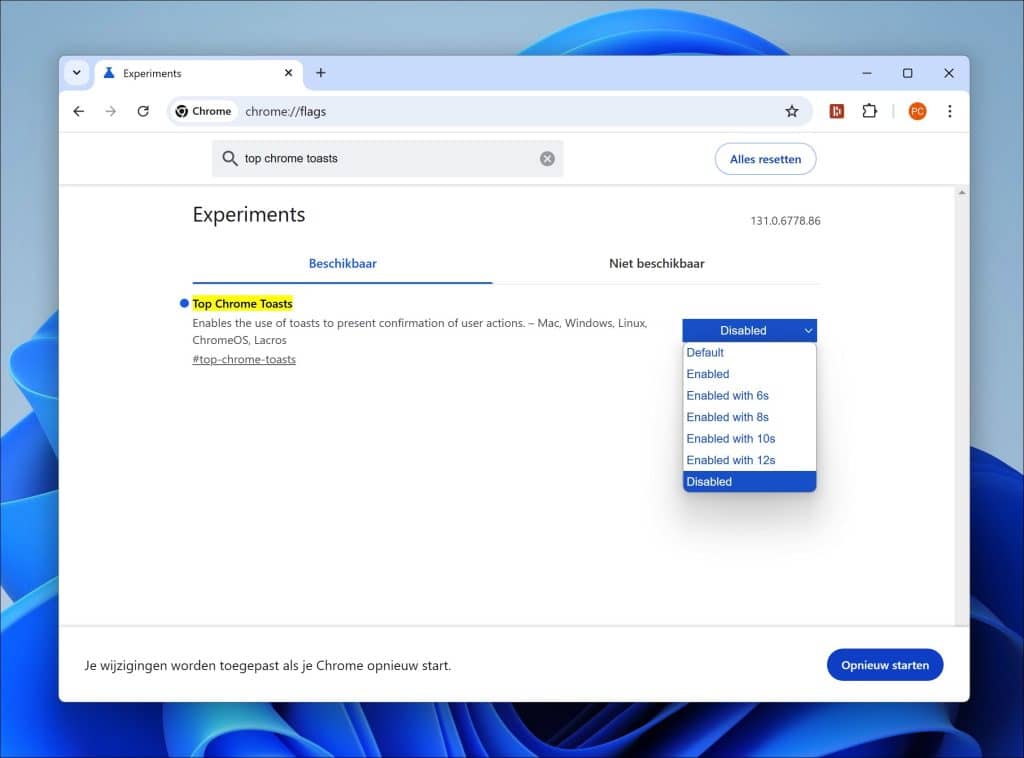The image size is (1024, 758).
Task: Click the Top Chrome Toasts title
Action: (x=242, y=304)
